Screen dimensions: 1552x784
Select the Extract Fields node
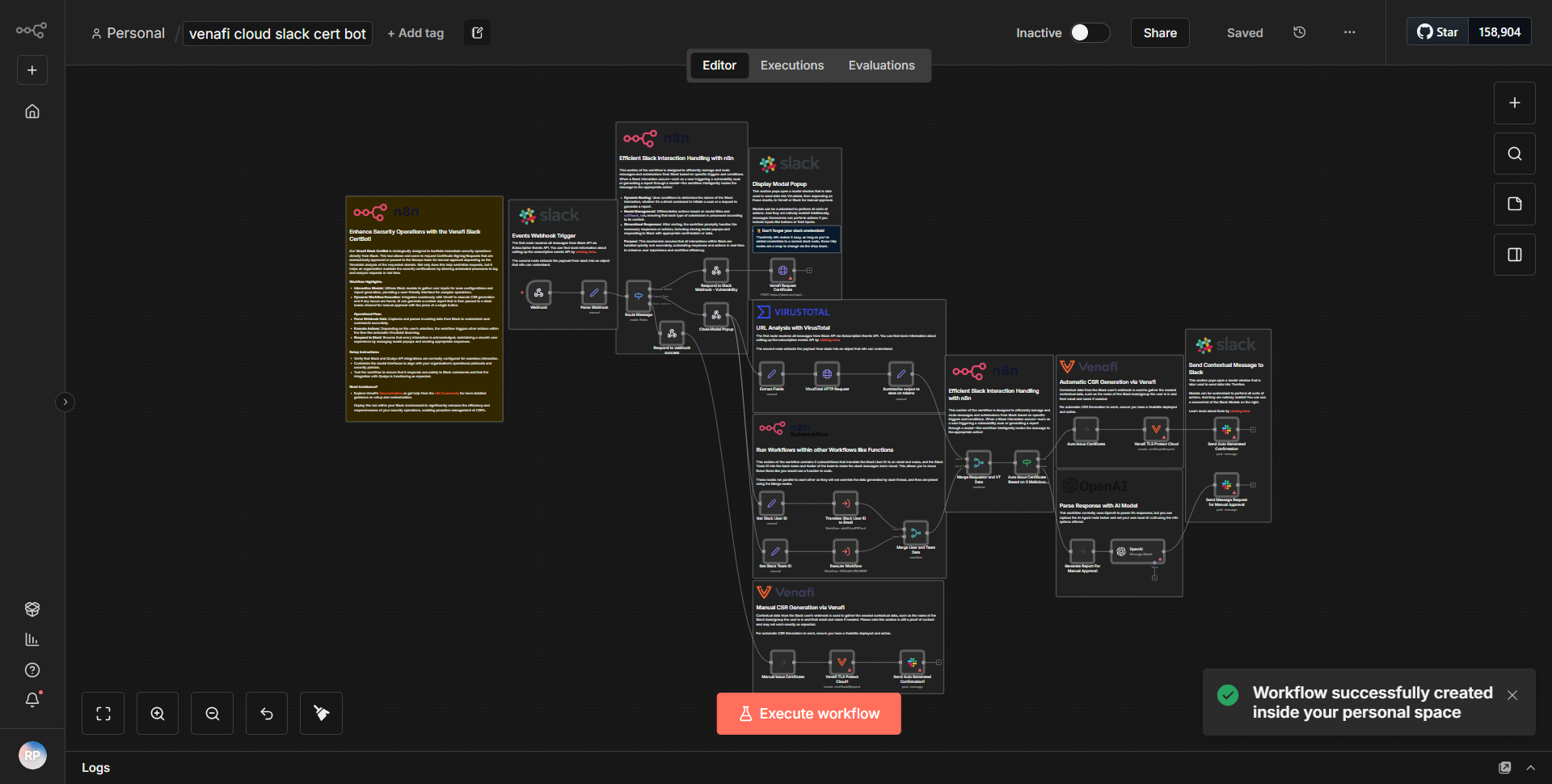click(x=772, y=374)
